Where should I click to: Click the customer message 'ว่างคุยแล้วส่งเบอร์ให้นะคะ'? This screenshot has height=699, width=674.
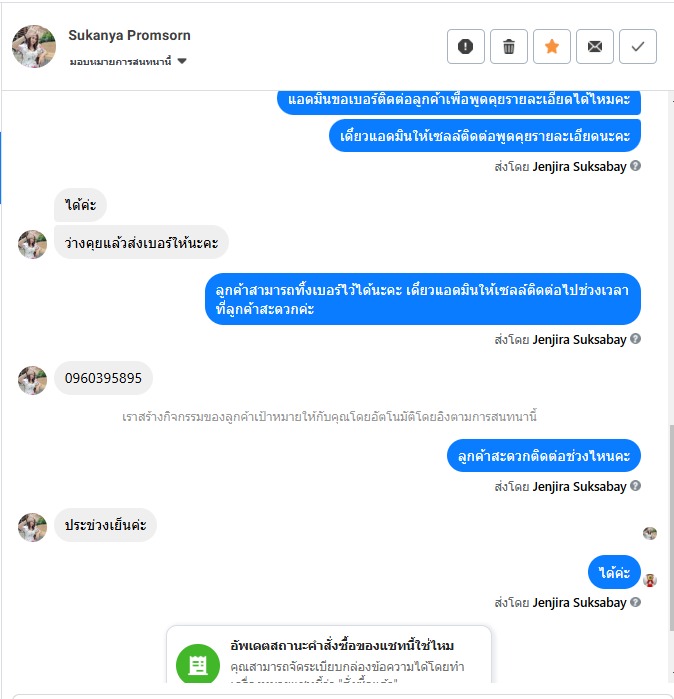pyautogui.click(x=141, y=243)
